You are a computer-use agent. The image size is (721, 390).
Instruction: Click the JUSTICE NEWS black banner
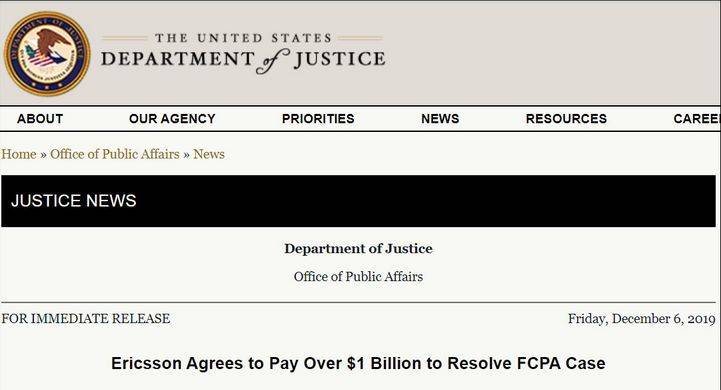tap(358, 201)
